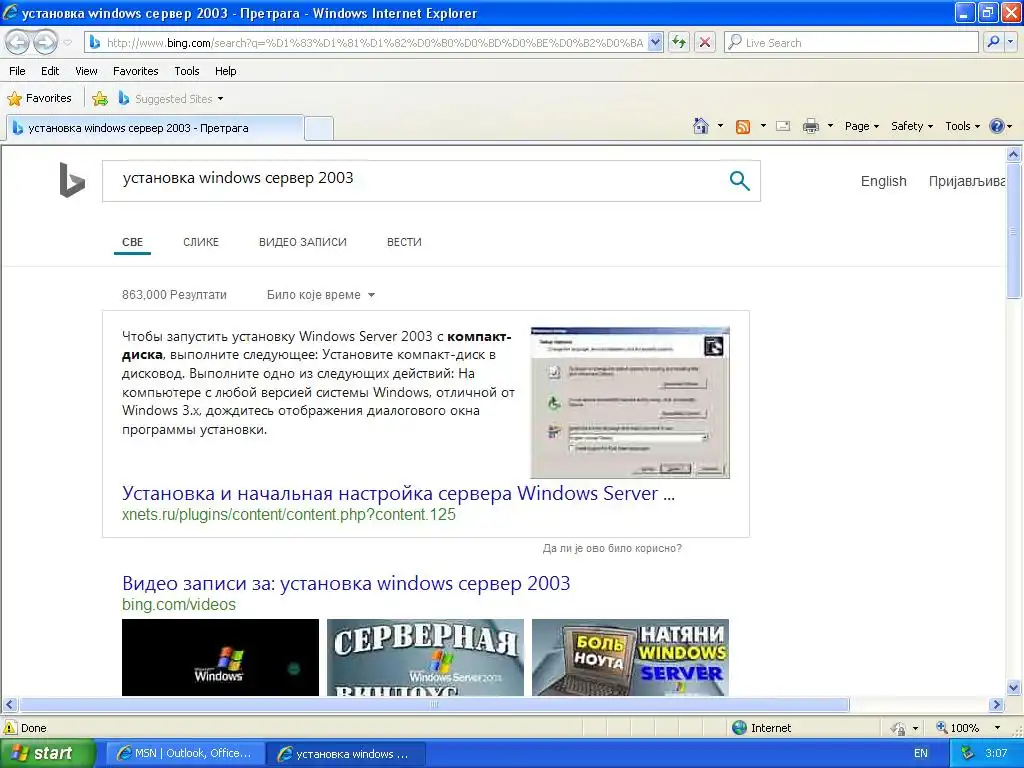Open the Установка и начальная настройка сервера link
The width and height of the screenshot is (1024, 768).
[x=398, y=494]
